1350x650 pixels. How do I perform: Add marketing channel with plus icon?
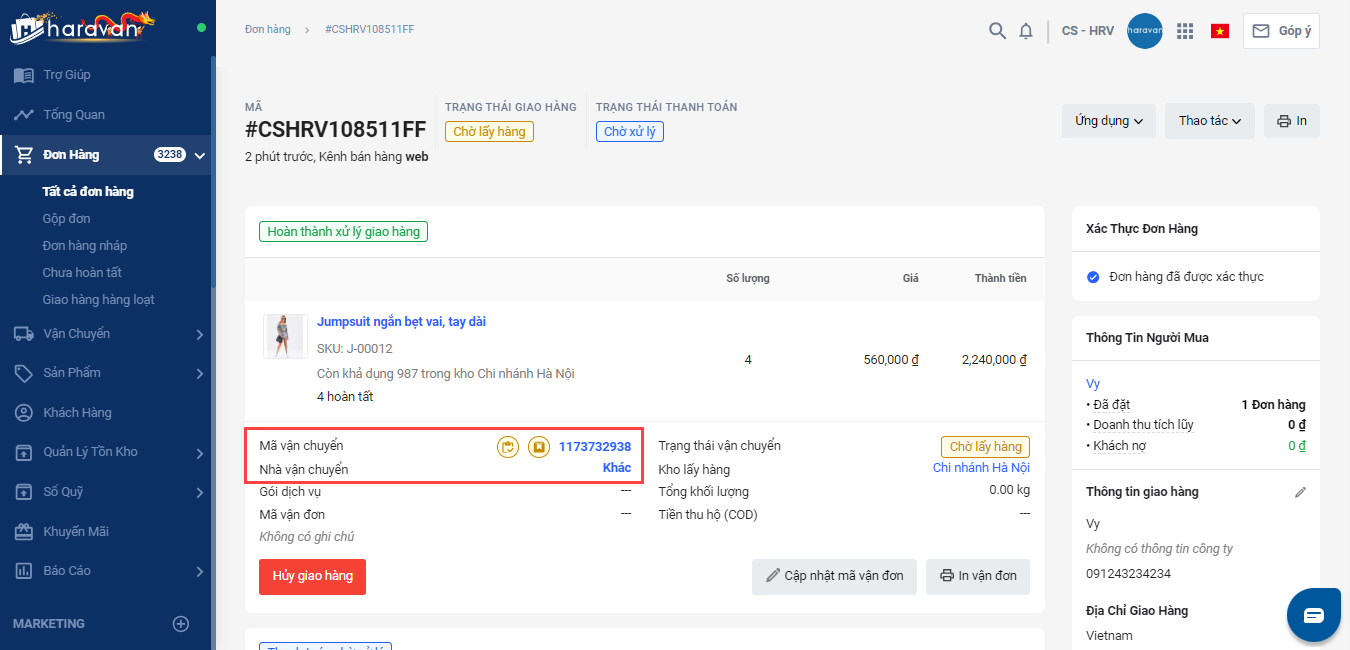point(181,624)
